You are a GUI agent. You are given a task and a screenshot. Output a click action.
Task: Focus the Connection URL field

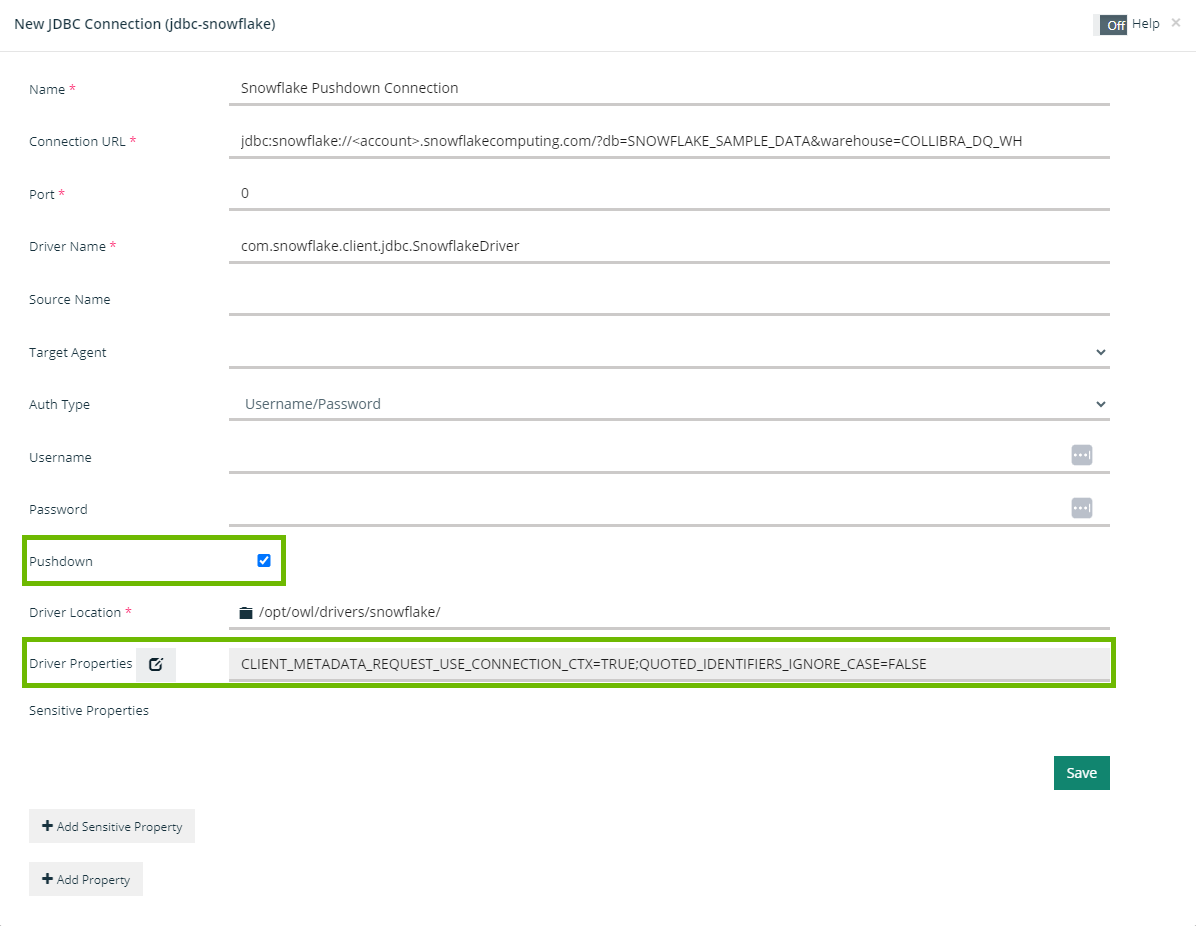(669, 141)
